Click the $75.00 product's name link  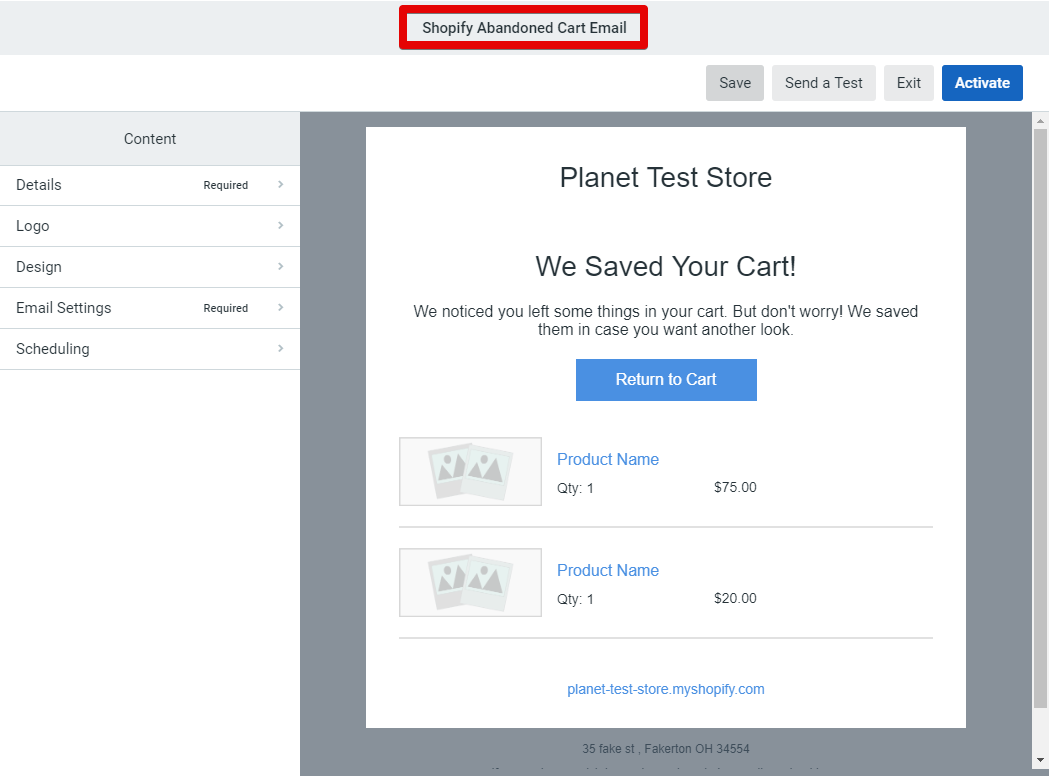pyautogui.click(x=607, y=459)
